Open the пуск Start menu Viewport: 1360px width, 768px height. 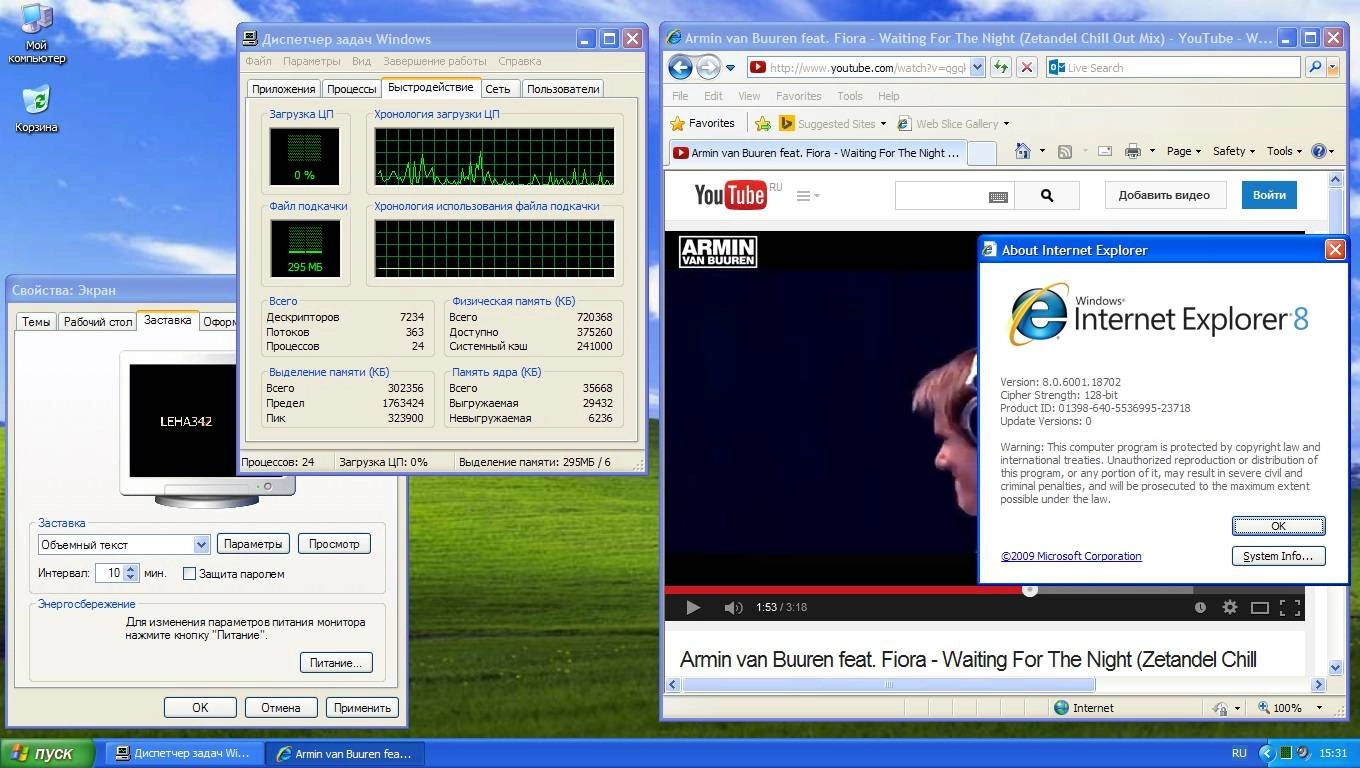click(x=47, y=753)
